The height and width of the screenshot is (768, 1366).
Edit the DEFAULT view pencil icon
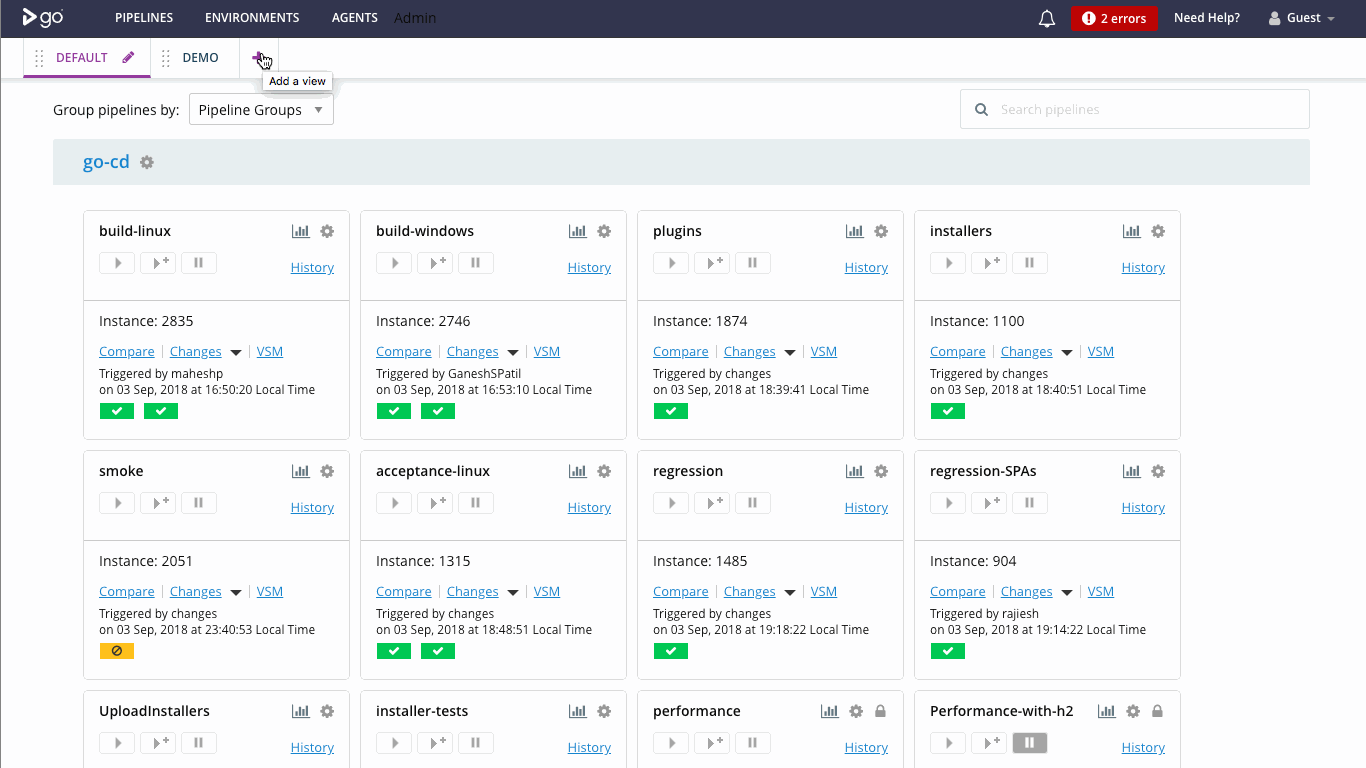[x=128, y=57]
